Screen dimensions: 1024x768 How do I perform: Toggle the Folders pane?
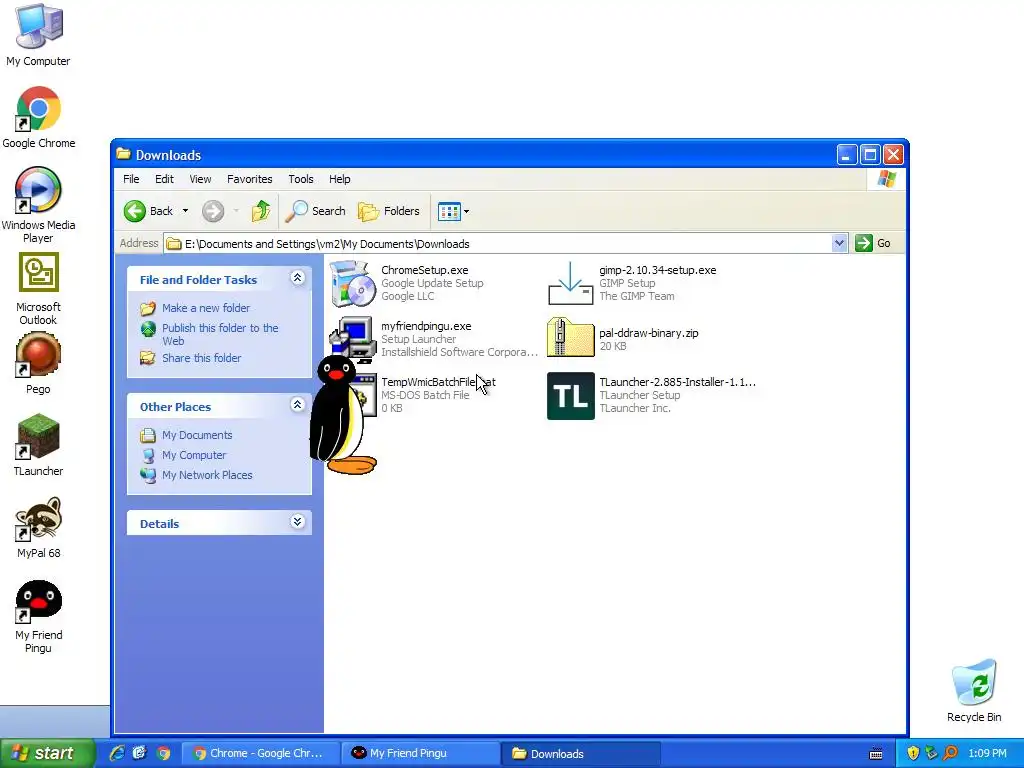(389, 211)
